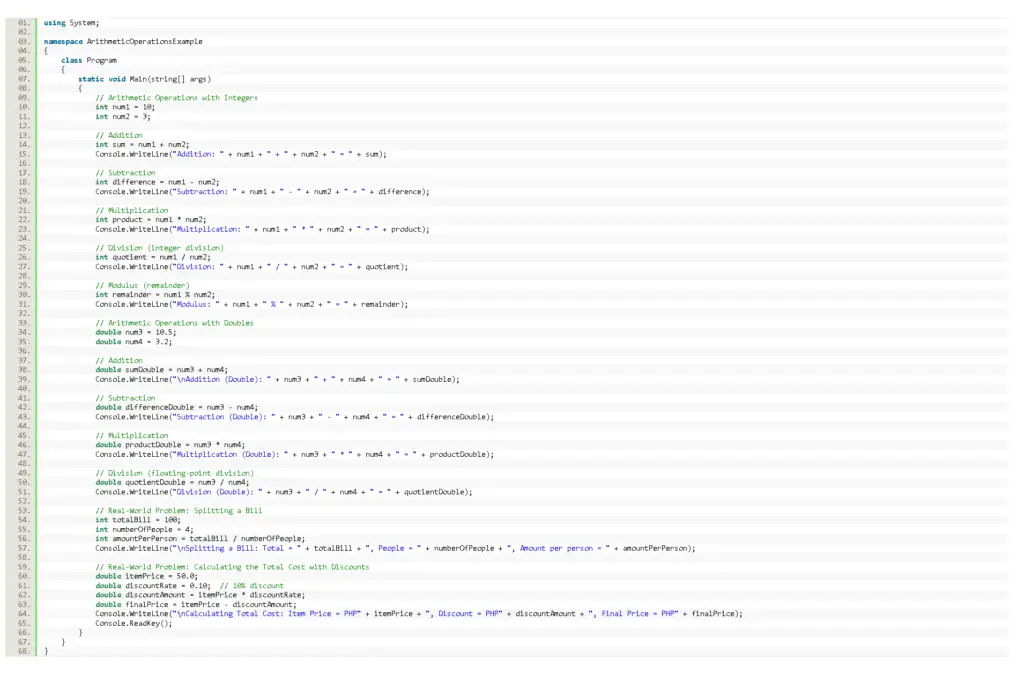Click the 'Console.ReadKey();' line

[134, 624]
